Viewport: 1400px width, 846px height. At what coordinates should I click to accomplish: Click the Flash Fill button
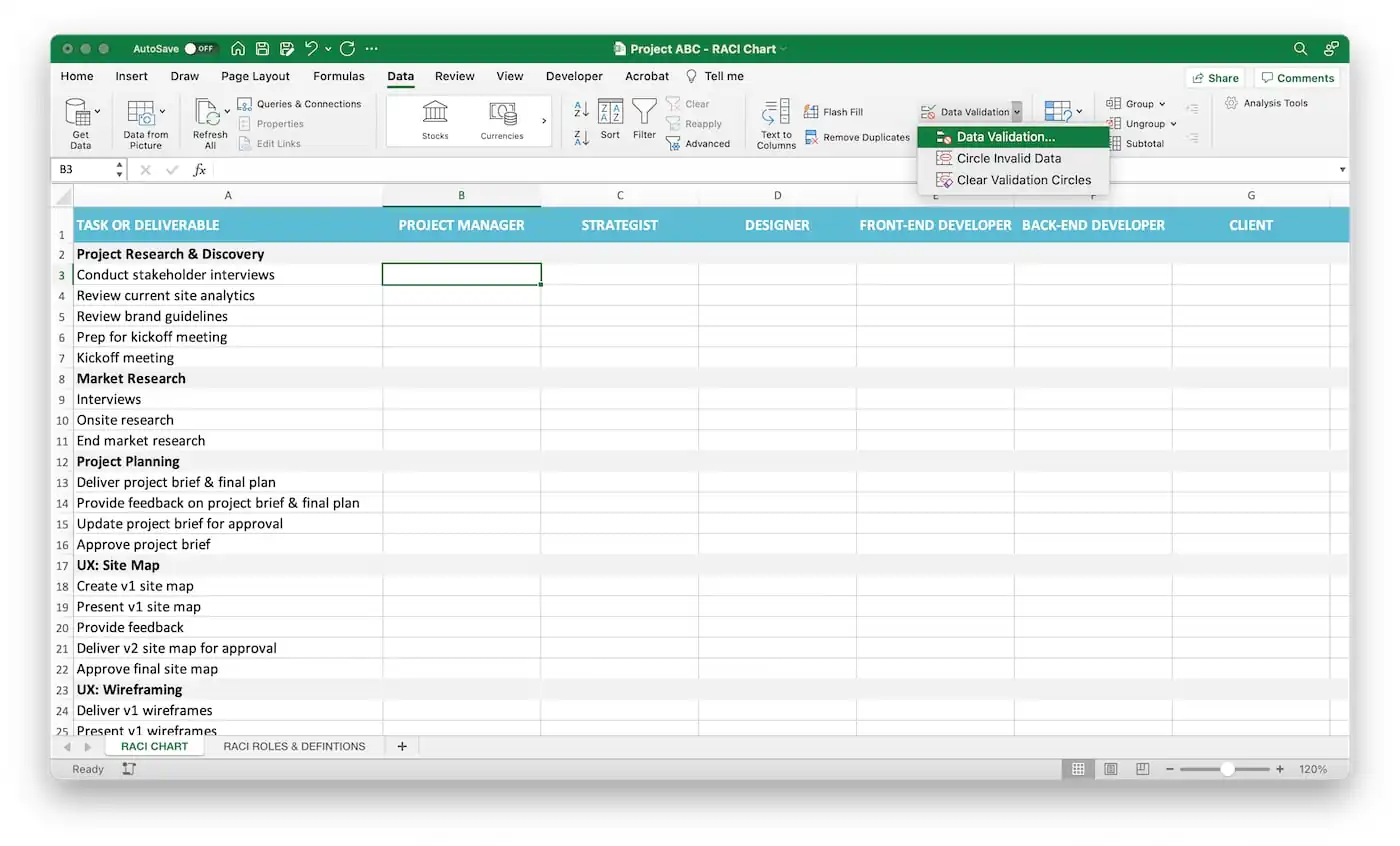tap(833, 112)
